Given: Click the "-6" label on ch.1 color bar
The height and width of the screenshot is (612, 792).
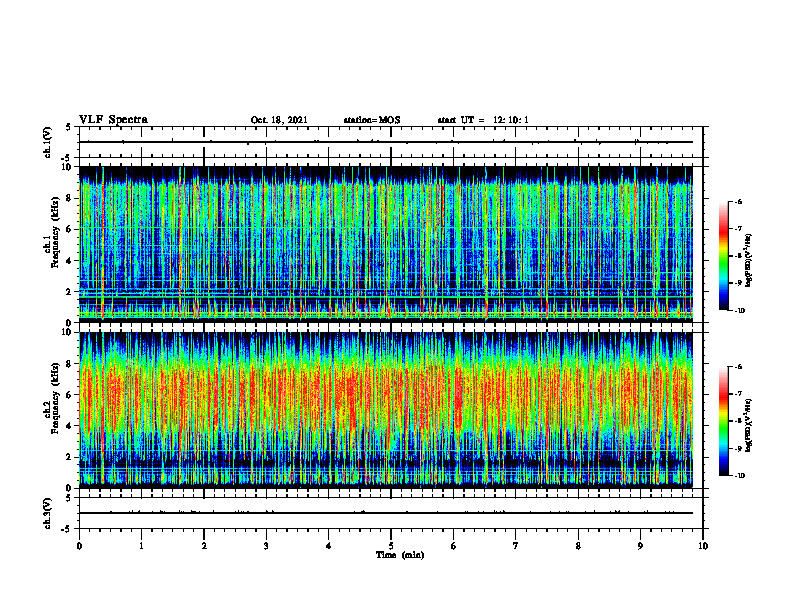Looking at the screenshot, I should click(738, 201).
